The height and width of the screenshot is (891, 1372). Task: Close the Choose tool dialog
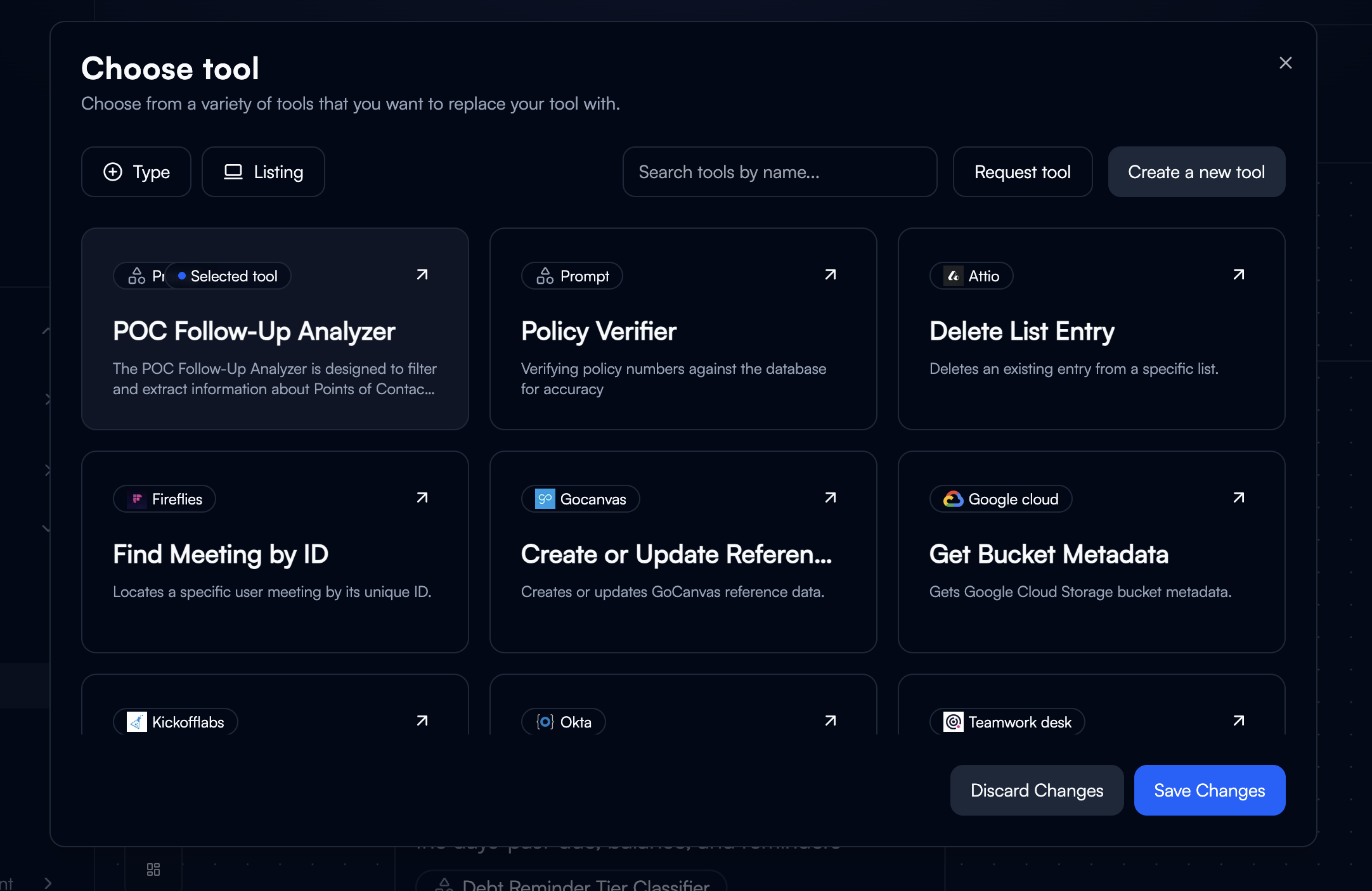(x=1285, y=63)
